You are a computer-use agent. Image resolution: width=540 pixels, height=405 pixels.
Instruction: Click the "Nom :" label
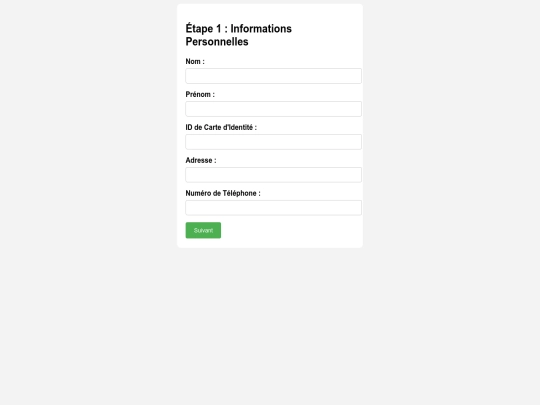click(x=195, y=61)
